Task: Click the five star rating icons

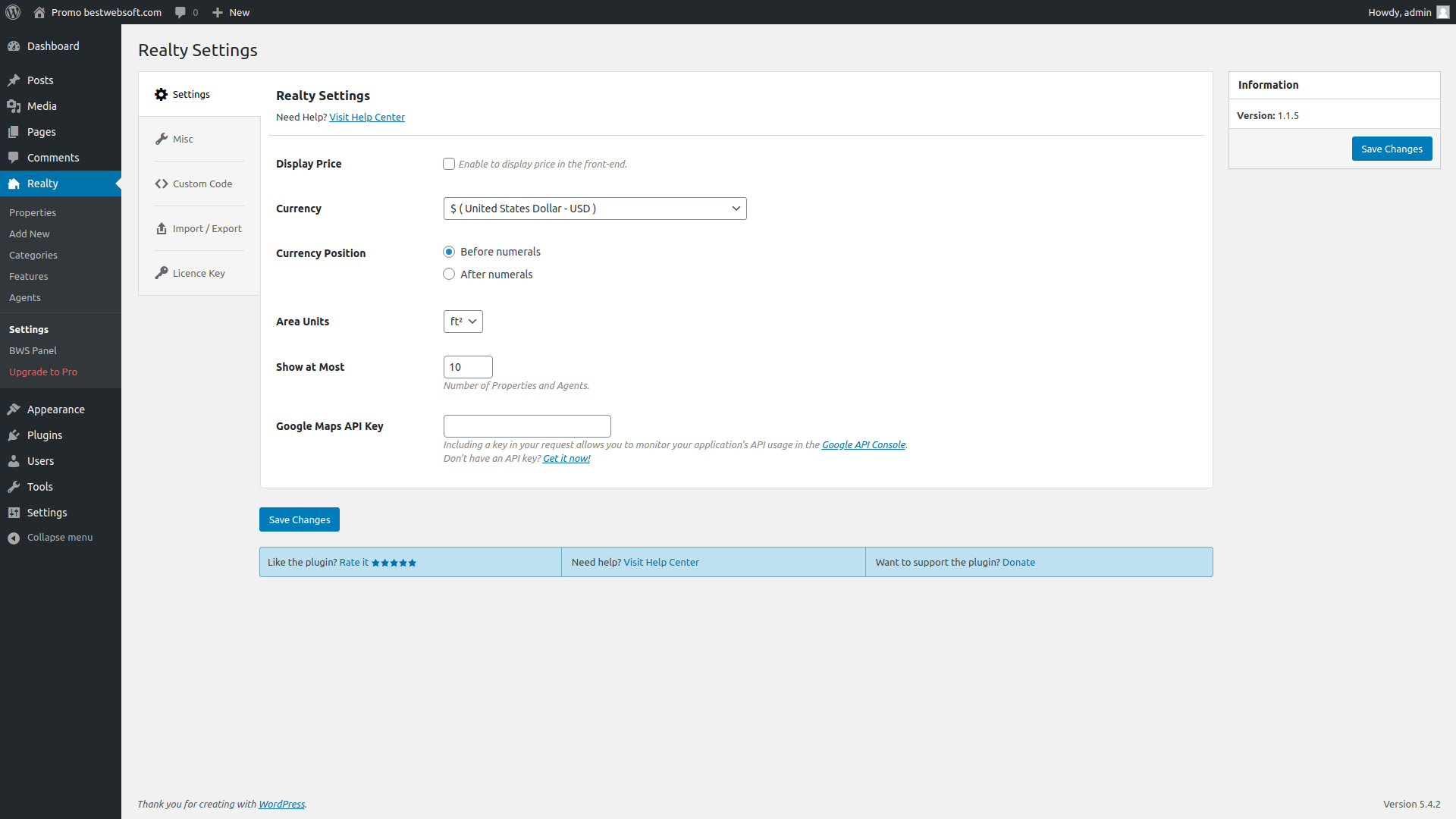Action: coord(394,563)
